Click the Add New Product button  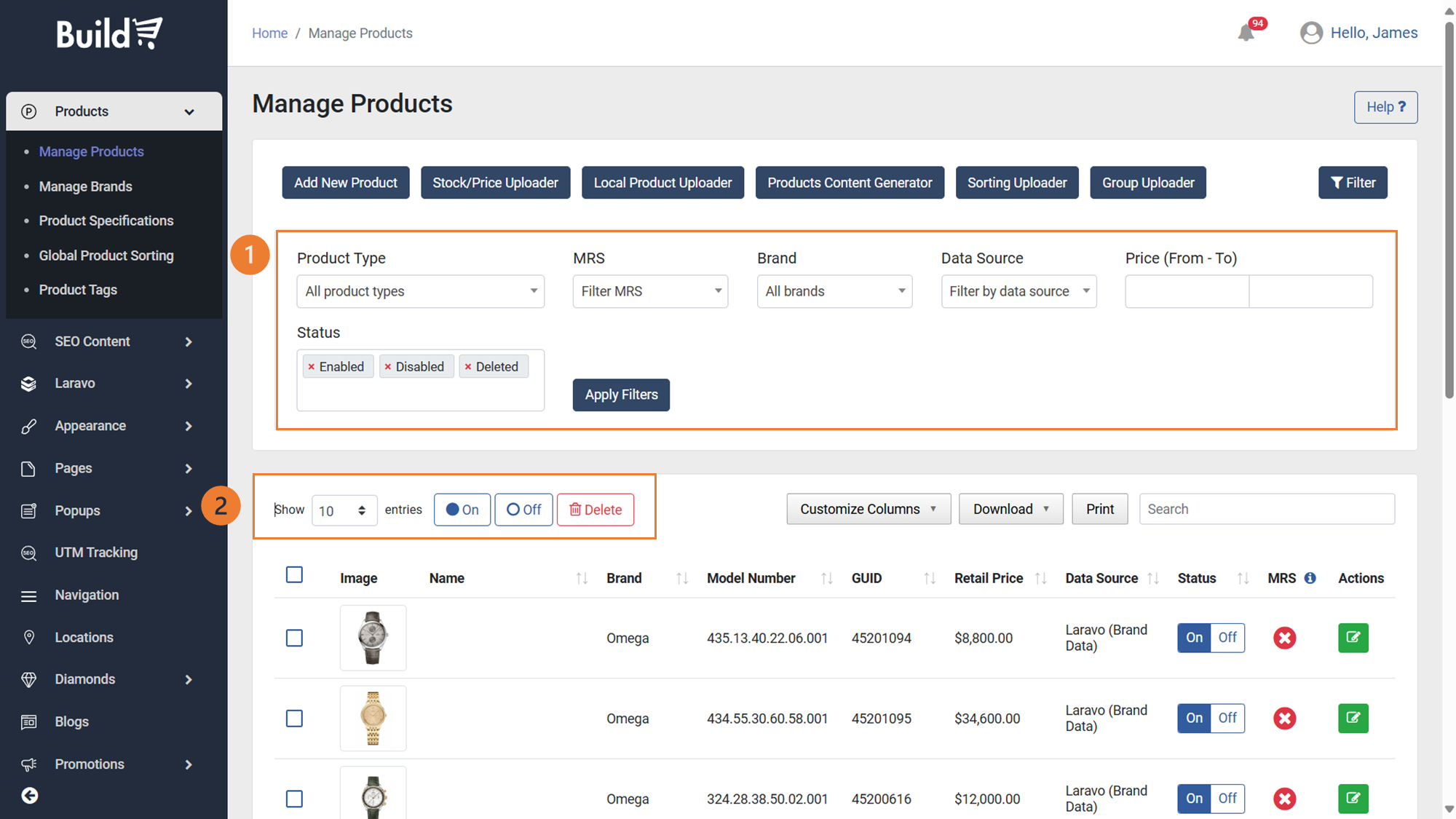[x=346, y=183]
